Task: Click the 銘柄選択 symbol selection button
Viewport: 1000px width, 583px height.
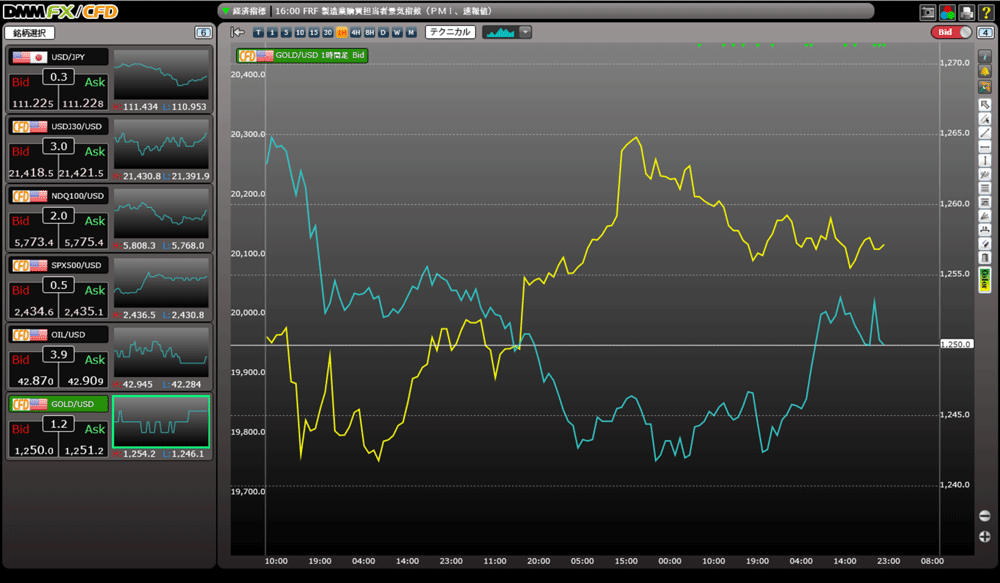Action: (30, 33)
